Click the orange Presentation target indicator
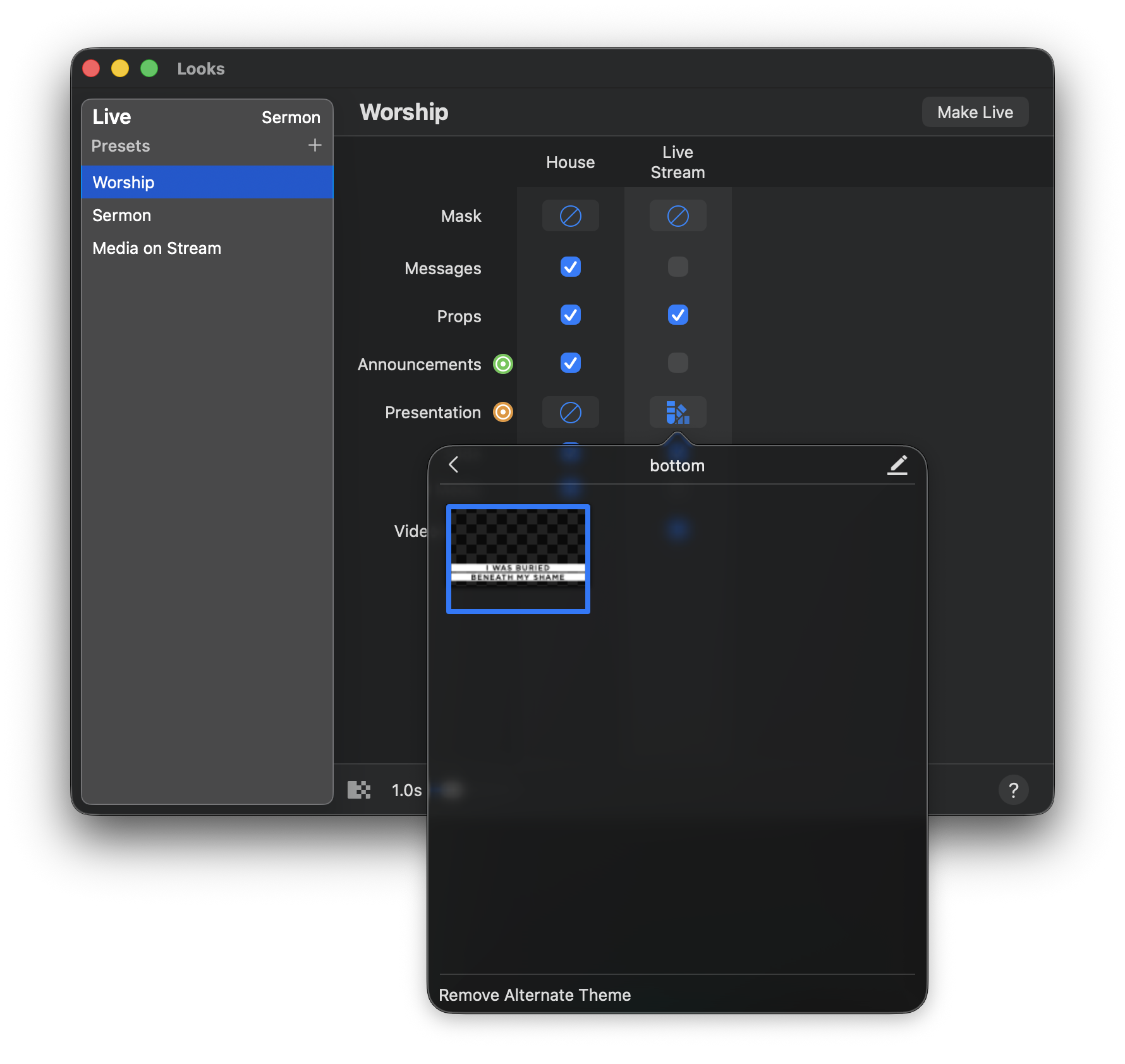This screenshot has width=1125, height=1064. pos(503,412)
